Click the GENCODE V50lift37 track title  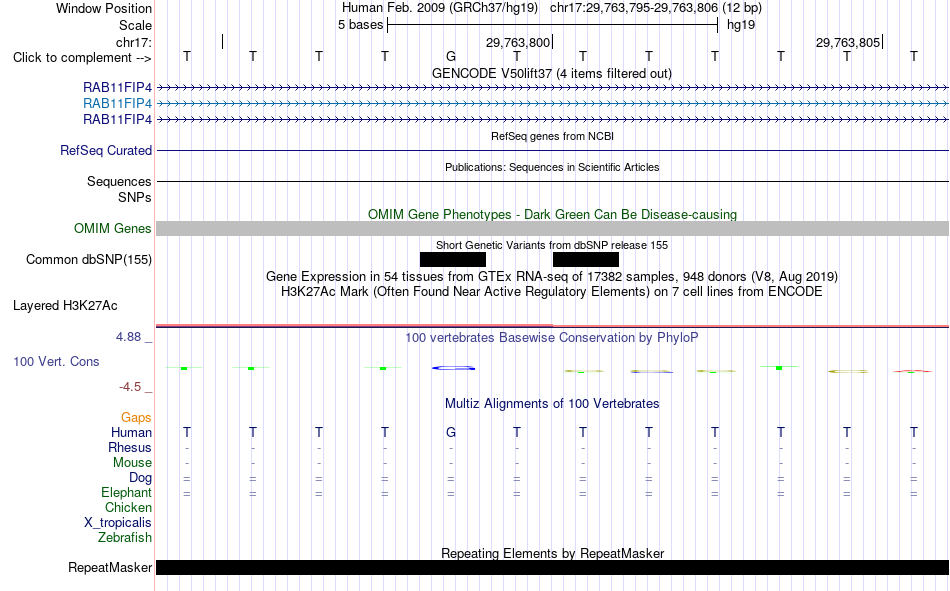point(552,73)
